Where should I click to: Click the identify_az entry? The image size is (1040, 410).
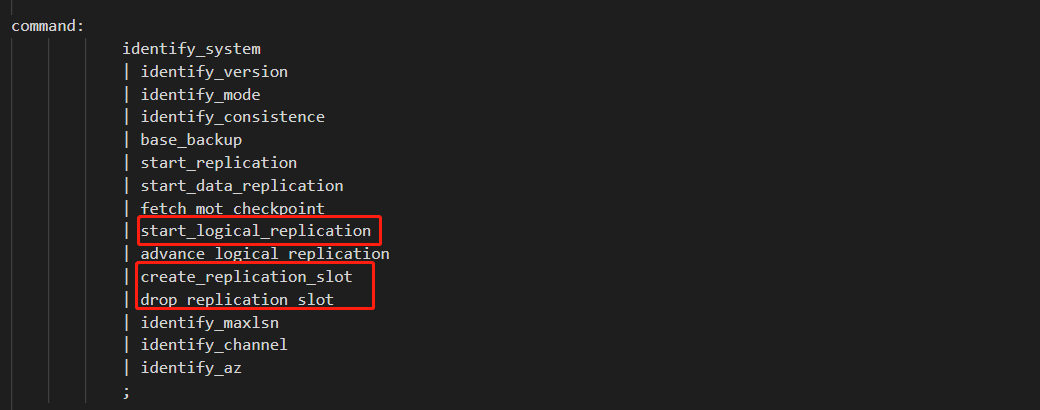pyautogui.click(x=191, y=368)
